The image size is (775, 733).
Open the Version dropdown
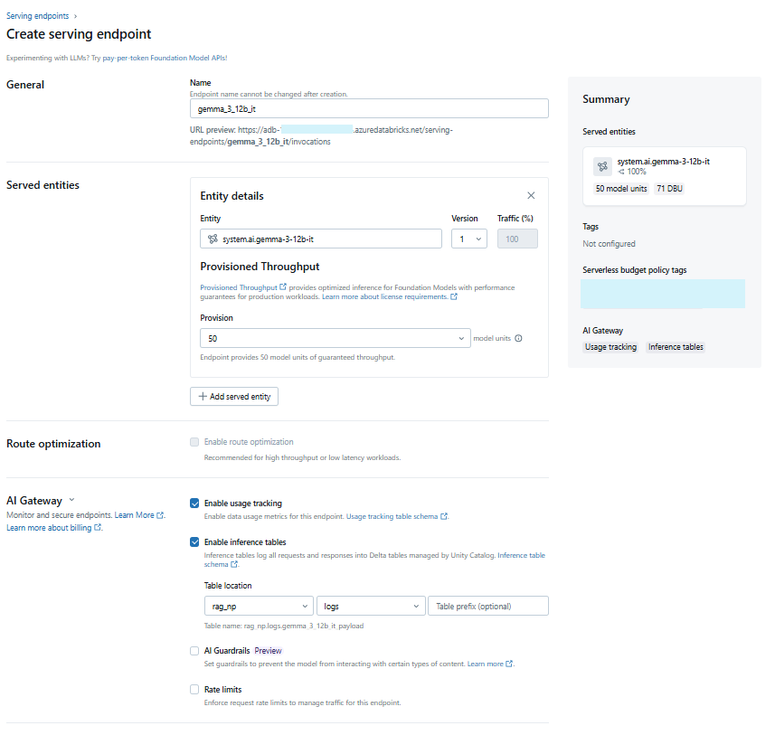tap(468, 239)
